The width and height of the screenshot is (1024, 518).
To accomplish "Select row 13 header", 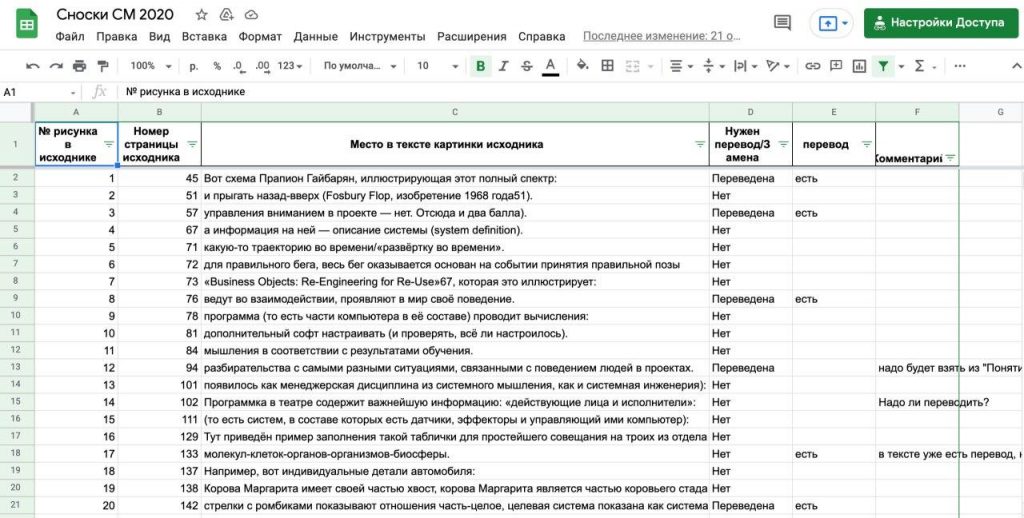I will (16, 368).
